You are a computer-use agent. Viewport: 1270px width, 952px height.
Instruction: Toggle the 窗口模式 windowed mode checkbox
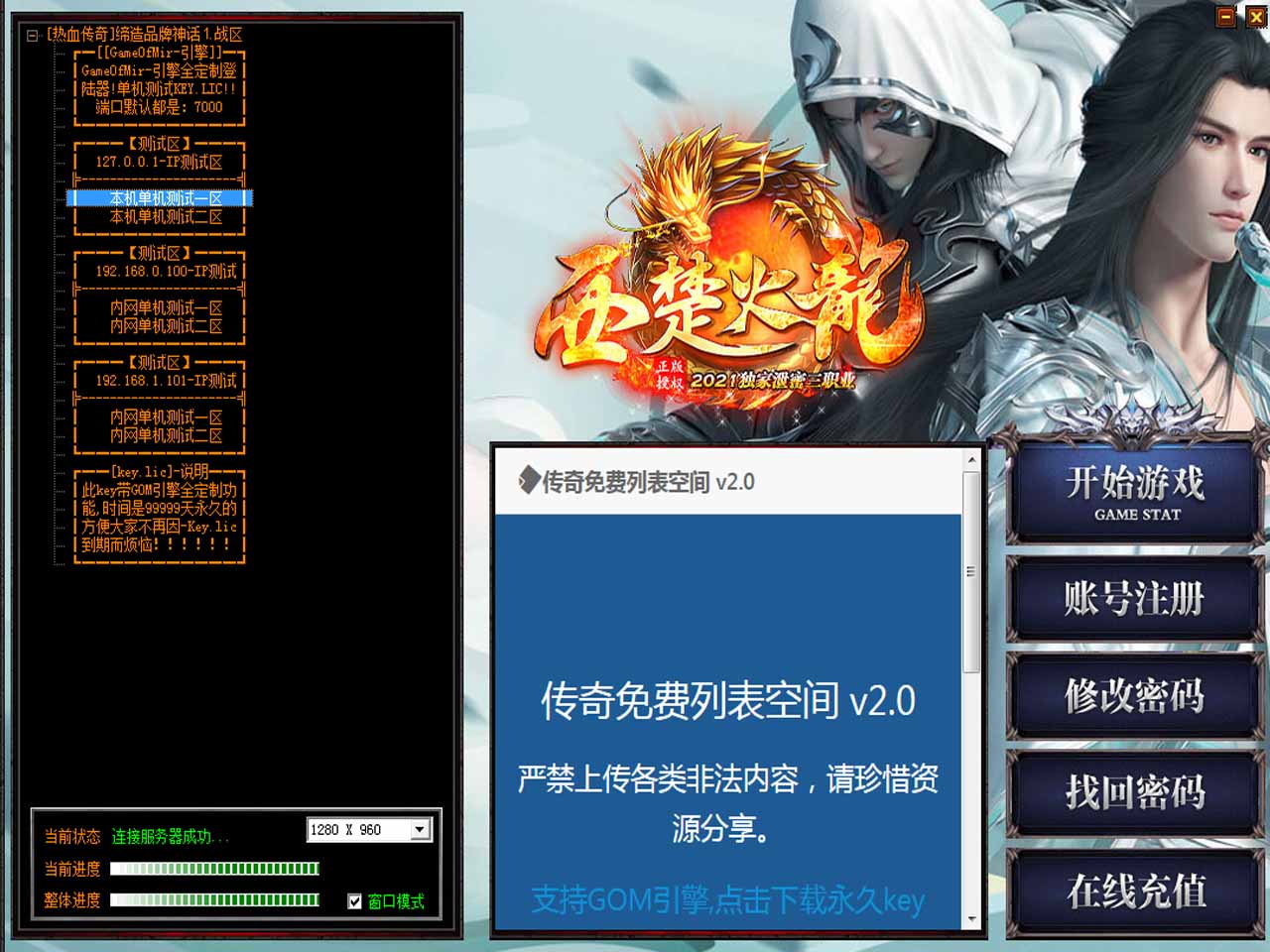click(x=355, y=901)
